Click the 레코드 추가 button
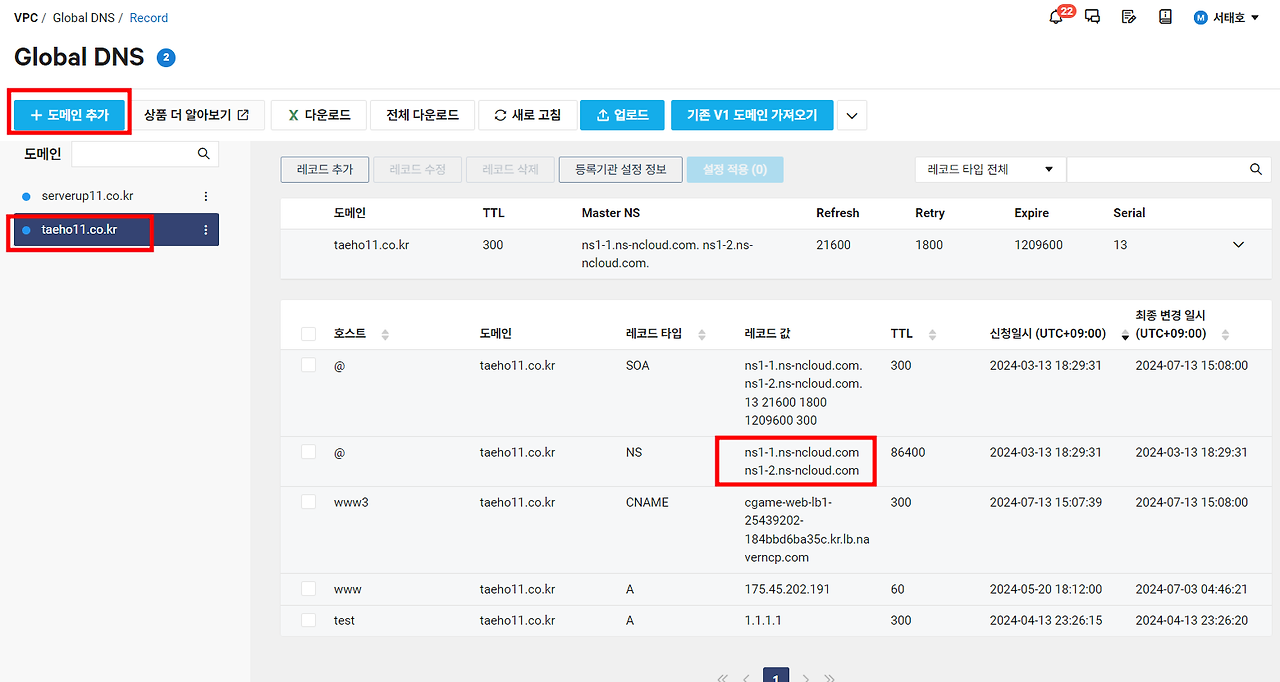This screenshot has width=1280, height=682. [x=325, y=169]
